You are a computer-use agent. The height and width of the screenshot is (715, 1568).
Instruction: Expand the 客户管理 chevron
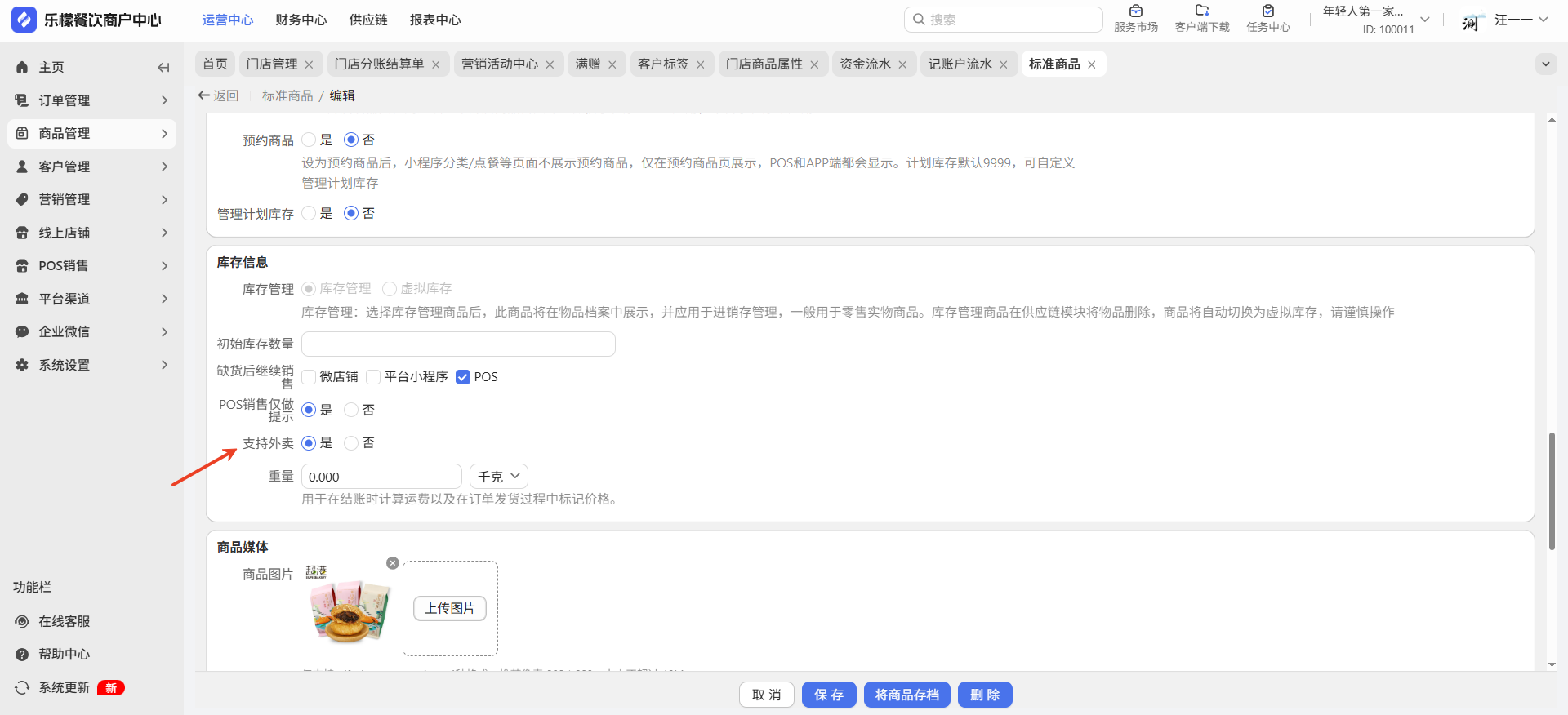point(165,167)
